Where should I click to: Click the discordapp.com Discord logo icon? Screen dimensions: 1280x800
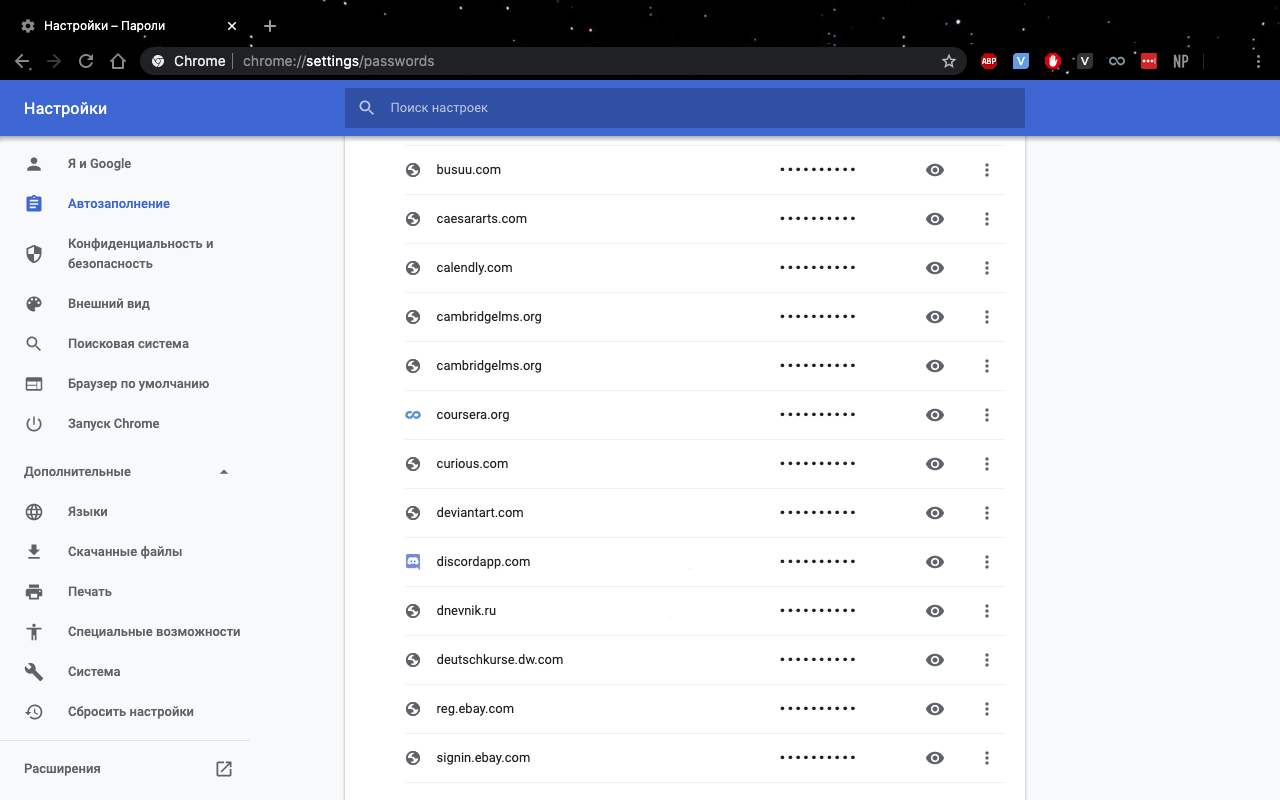pyautogui.click(x=413, y=562)
